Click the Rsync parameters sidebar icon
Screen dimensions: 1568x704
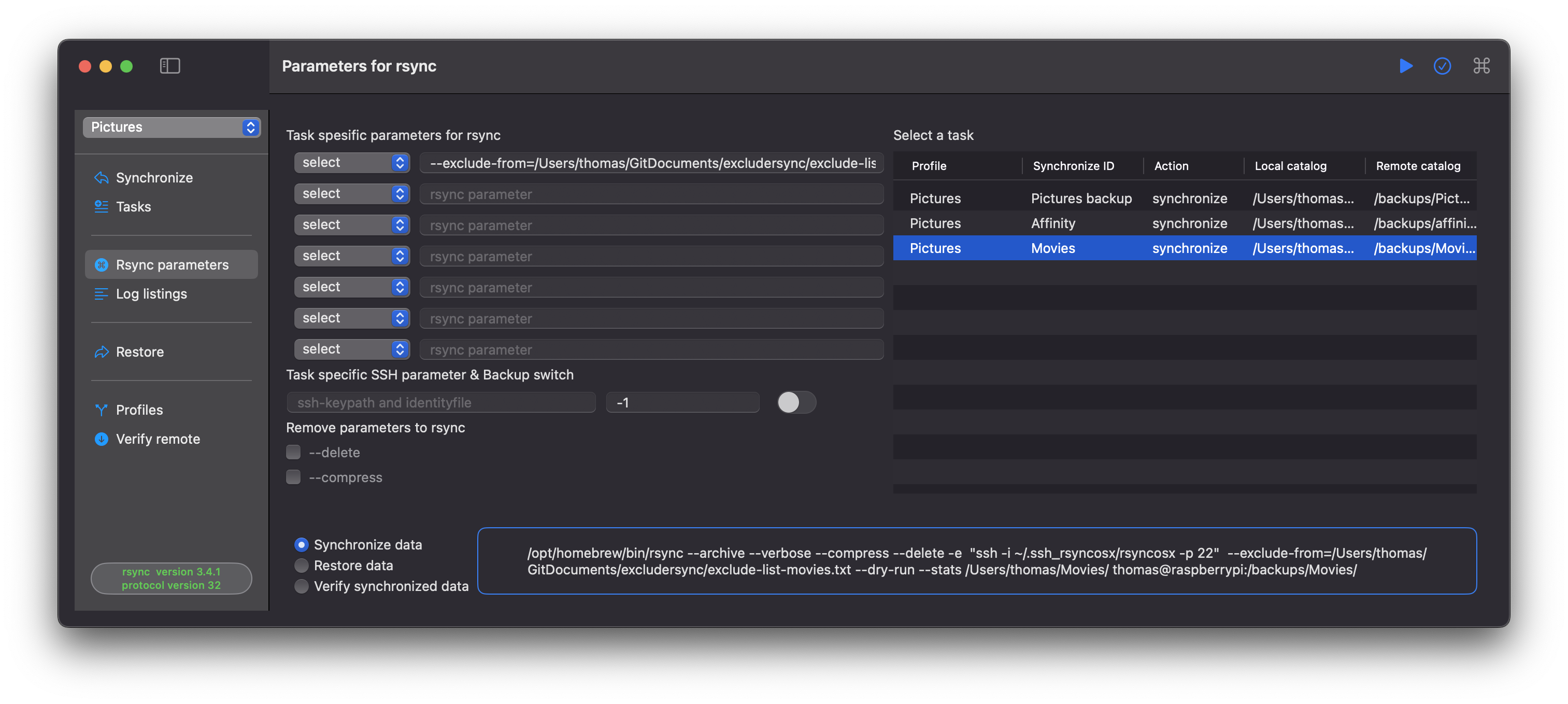click(x=101, y=265)
